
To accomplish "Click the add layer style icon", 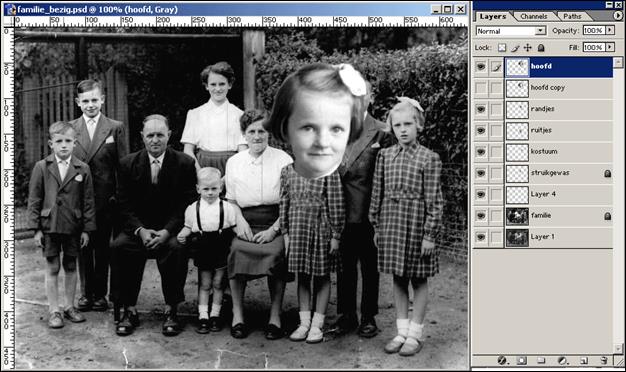I will (x=502, y=361).
